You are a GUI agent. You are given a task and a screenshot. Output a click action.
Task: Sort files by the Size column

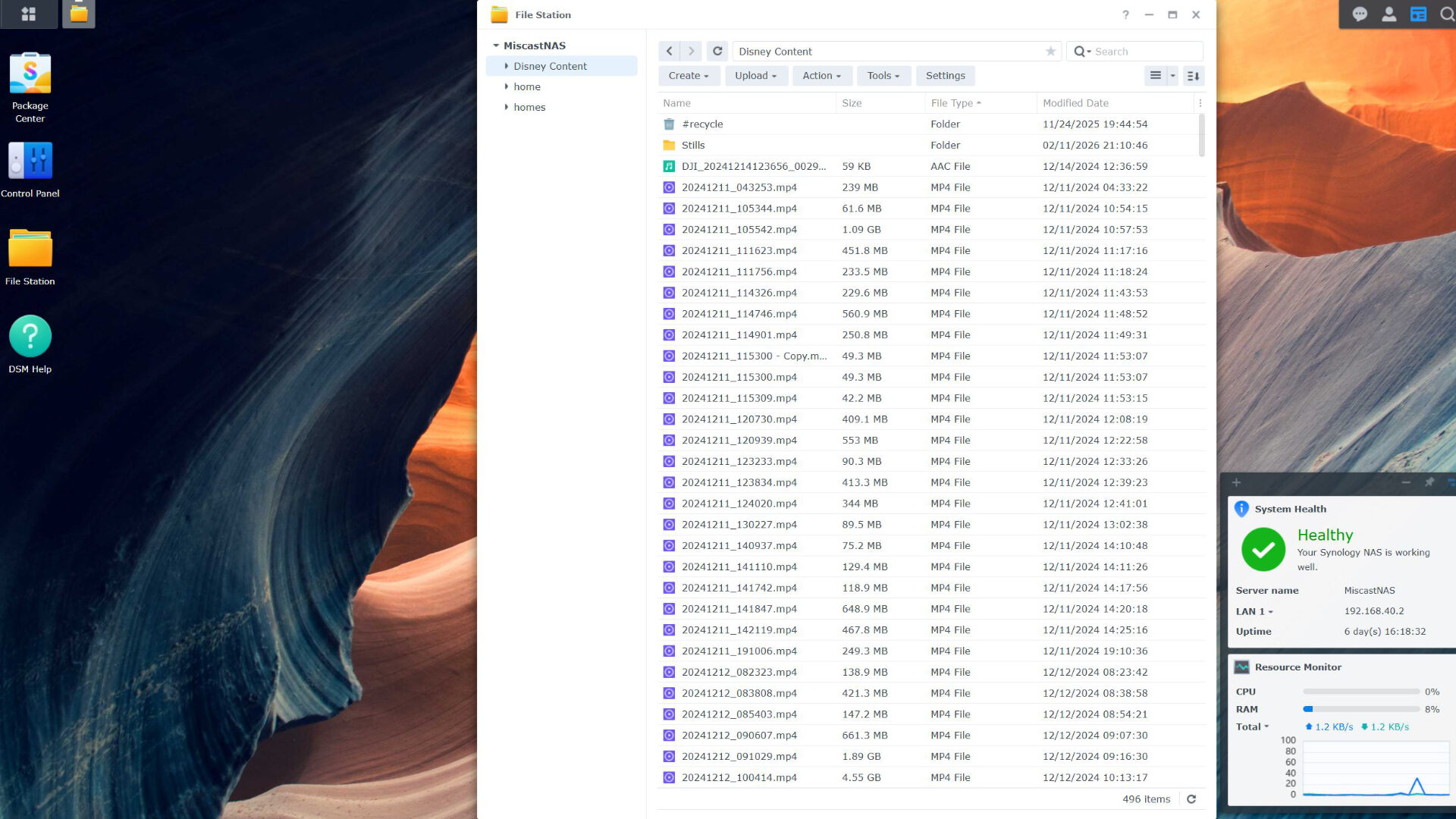pyautogui.click(x=880, y=103)
